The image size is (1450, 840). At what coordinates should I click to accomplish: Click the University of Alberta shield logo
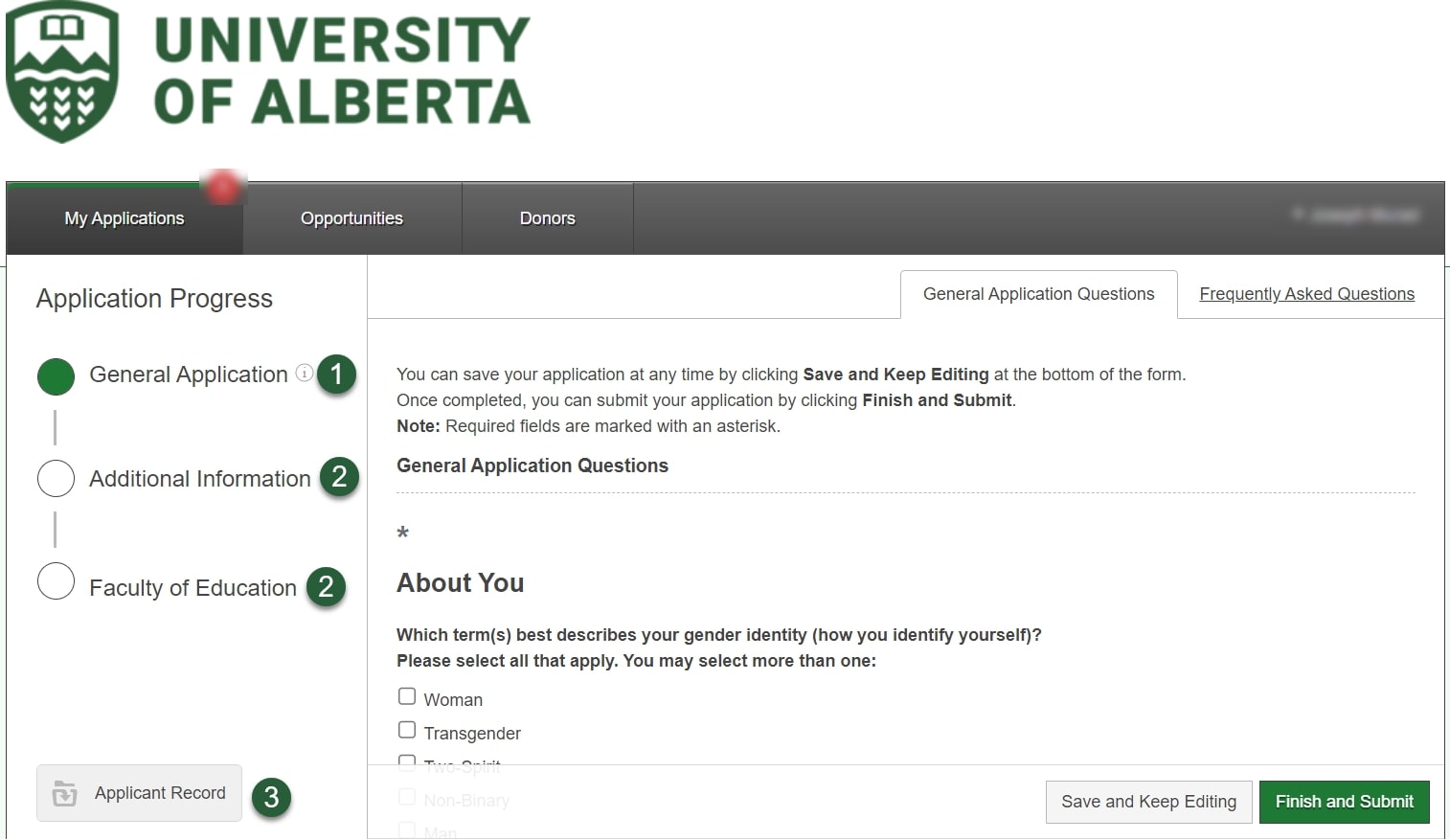tap(62, 72)
